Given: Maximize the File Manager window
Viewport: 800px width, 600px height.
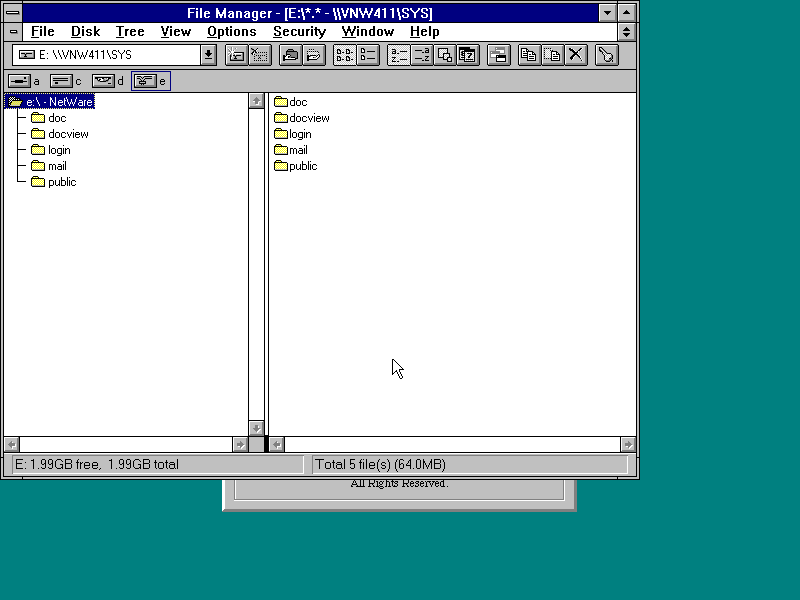Looking at the screenshot, I should [627, 13].
